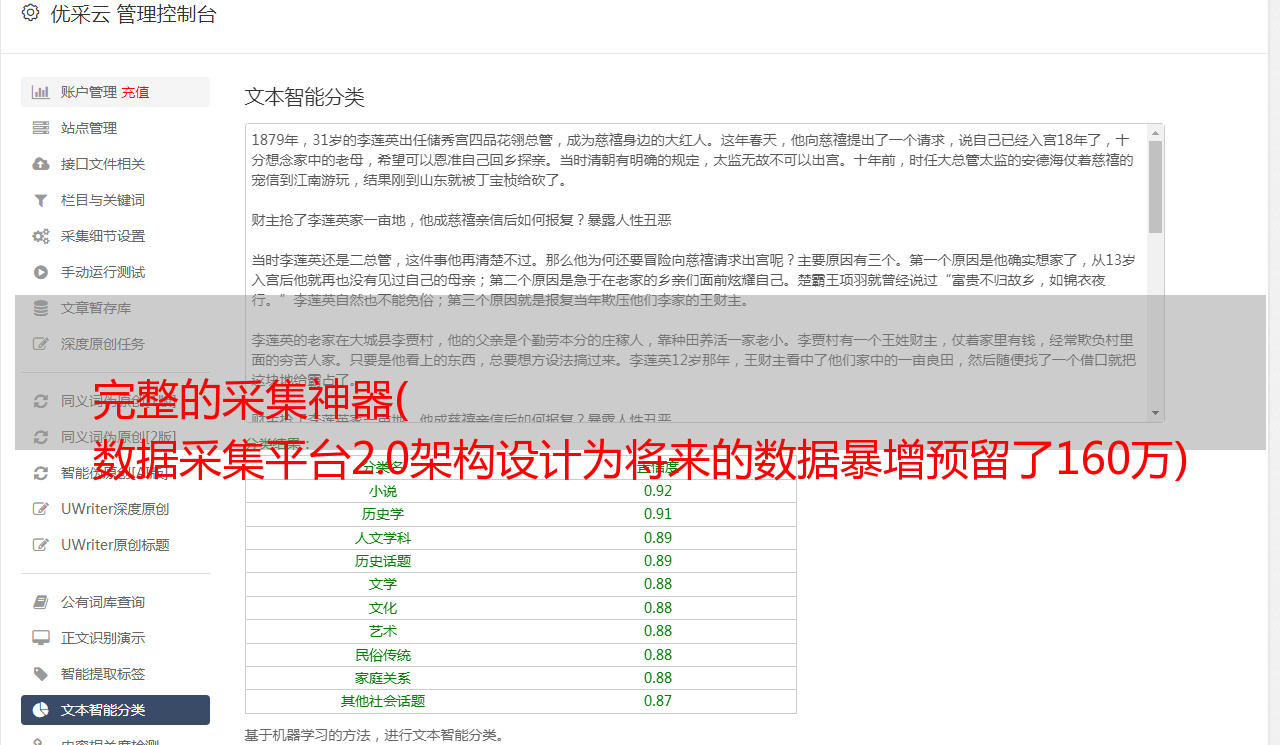Image resolution: width=1280 pixels, height=745 pixels.
Task: Open 公有词库查询 in the sidebar
Action: [x=115, y=602]
